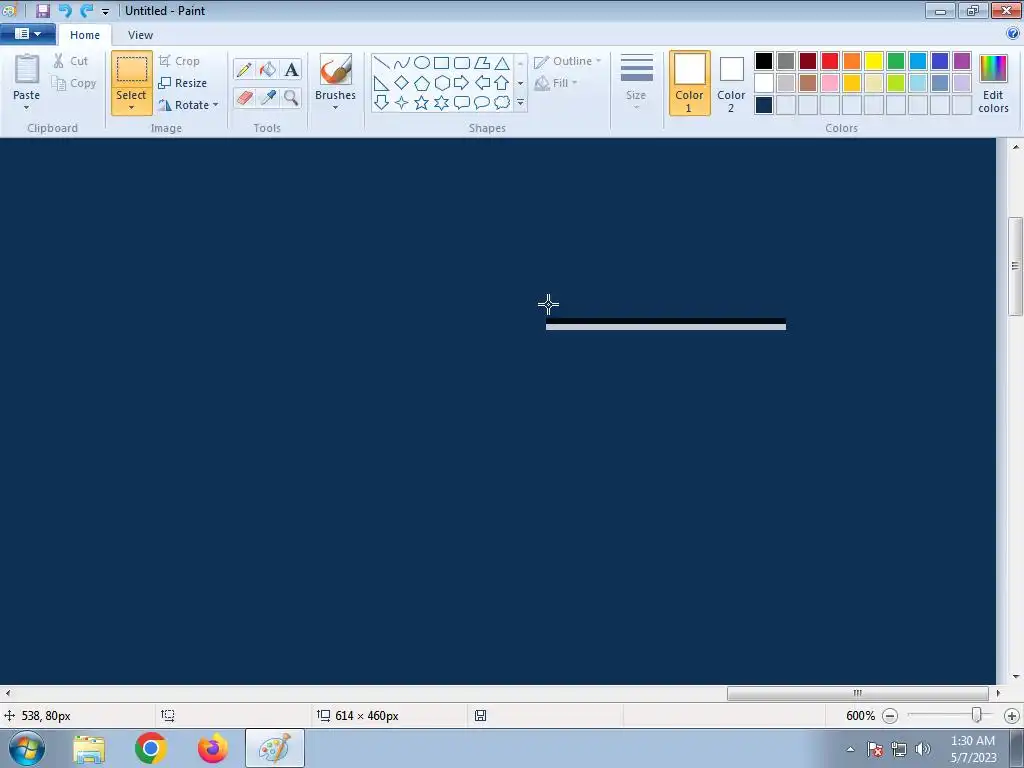Open the Edit colors dialog
Screen dimensions: 1024x768
993,83
